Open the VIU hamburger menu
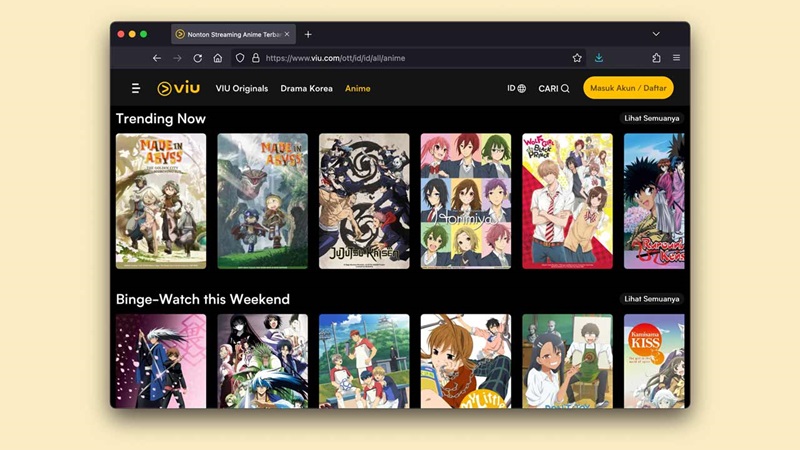The image size is (800, 450). [136, 88]
